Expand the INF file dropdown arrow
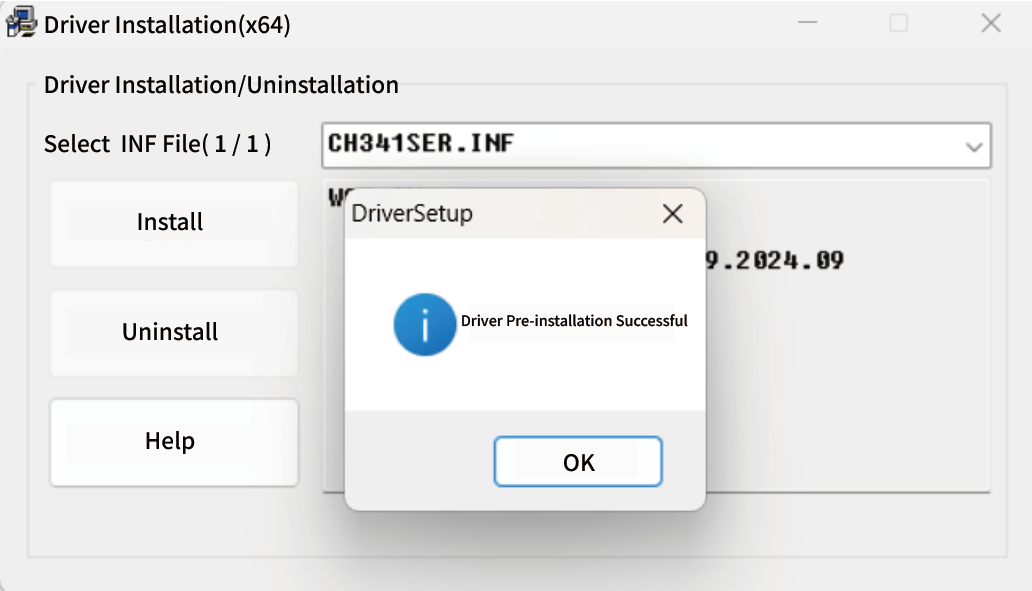This screenshot has width=1032, height=591. point(973,146)
